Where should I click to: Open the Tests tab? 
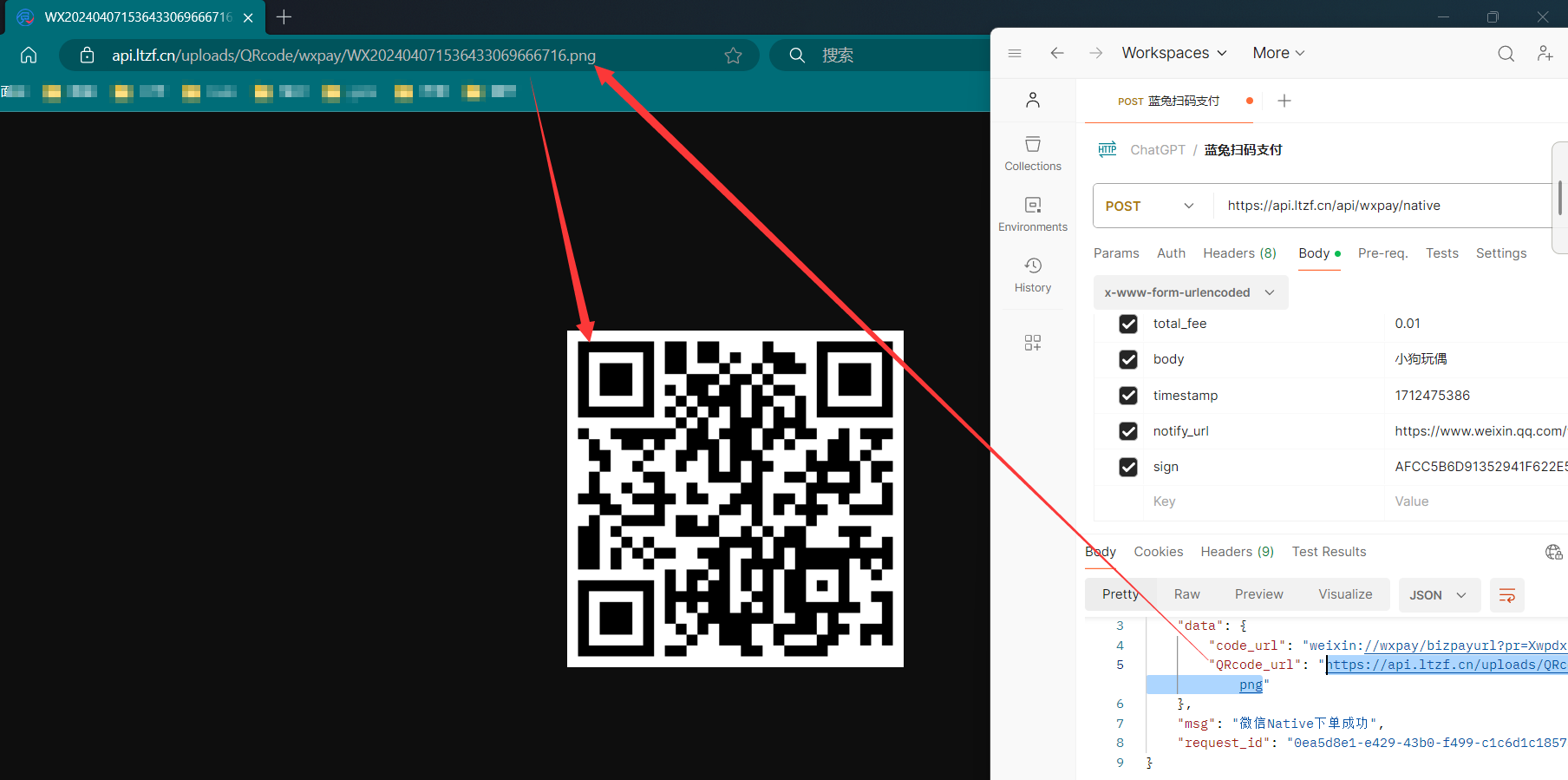(1441, 253)
